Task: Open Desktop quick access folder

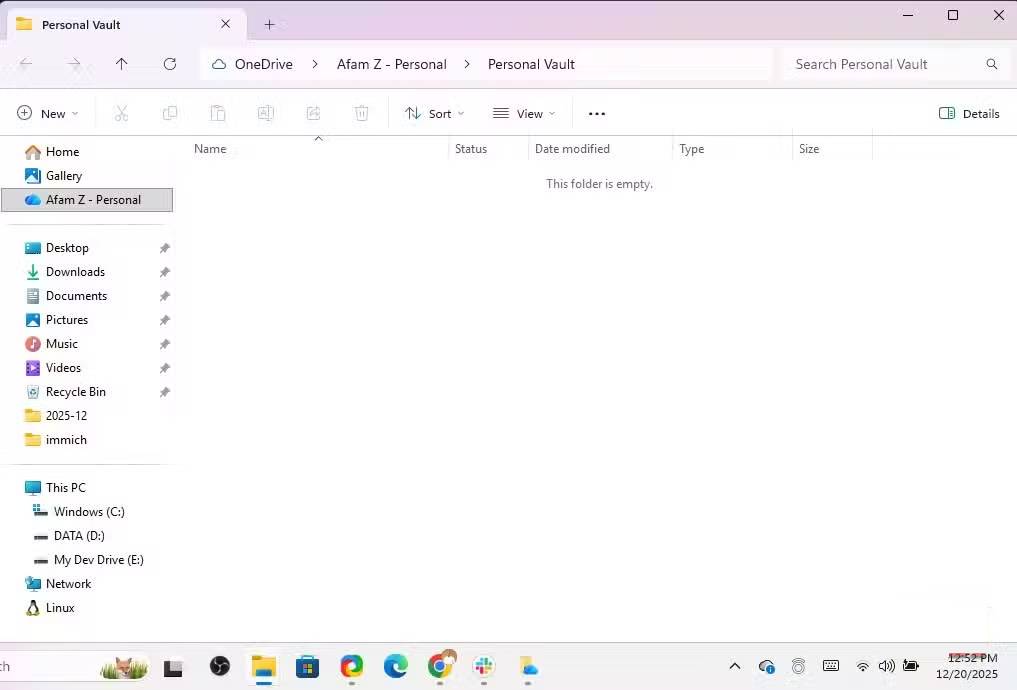Action: tap(67, 248)
